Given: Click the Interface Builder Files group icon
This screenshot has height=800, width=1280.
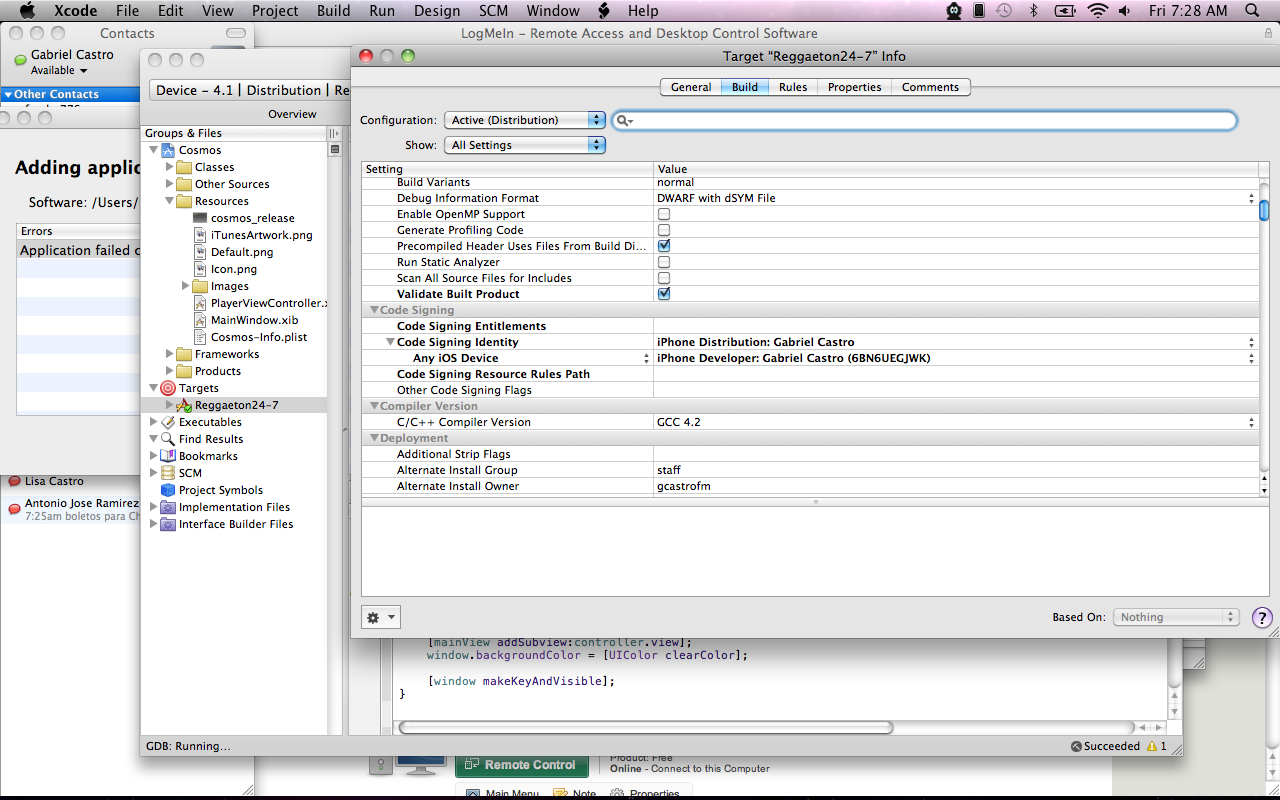Looking at the screenshot, I should pyautogui.click(x=167, y=524).
